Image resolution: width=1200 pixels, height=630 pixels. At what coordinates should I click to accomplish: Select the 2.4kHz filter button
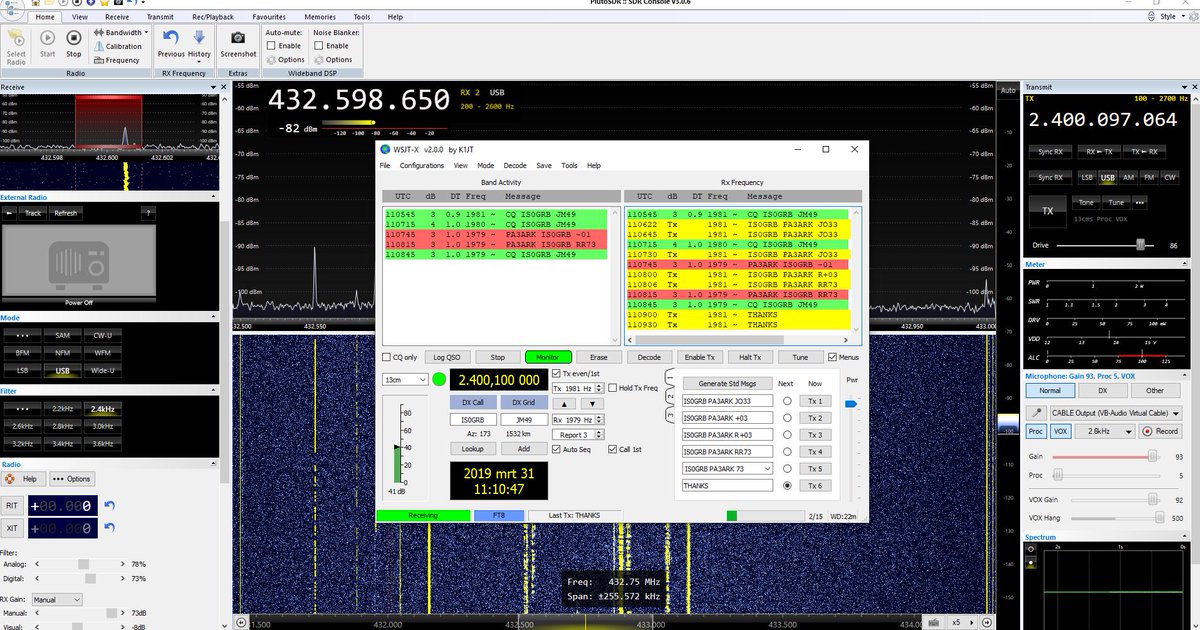pyautogui.click(x=104, y=409)
